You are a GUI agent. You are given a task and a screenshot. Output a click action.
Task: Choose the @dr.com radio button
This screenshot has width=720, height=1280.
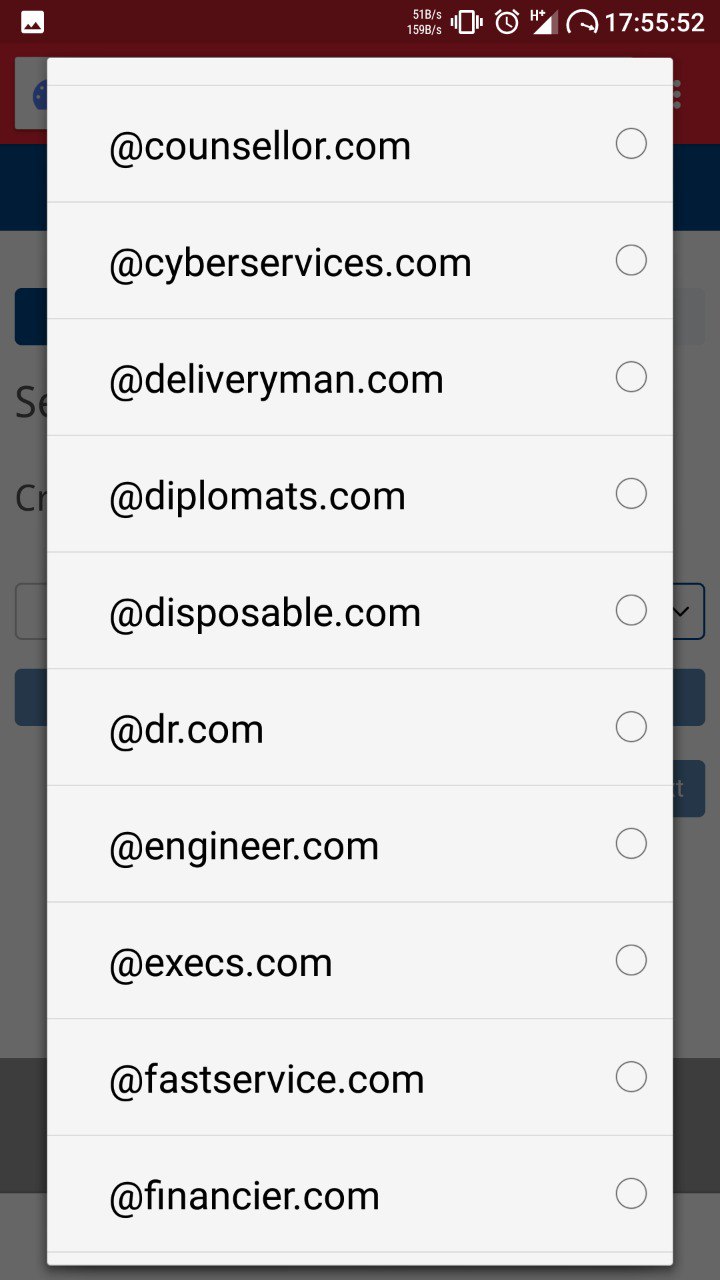[x=631, y=727]
